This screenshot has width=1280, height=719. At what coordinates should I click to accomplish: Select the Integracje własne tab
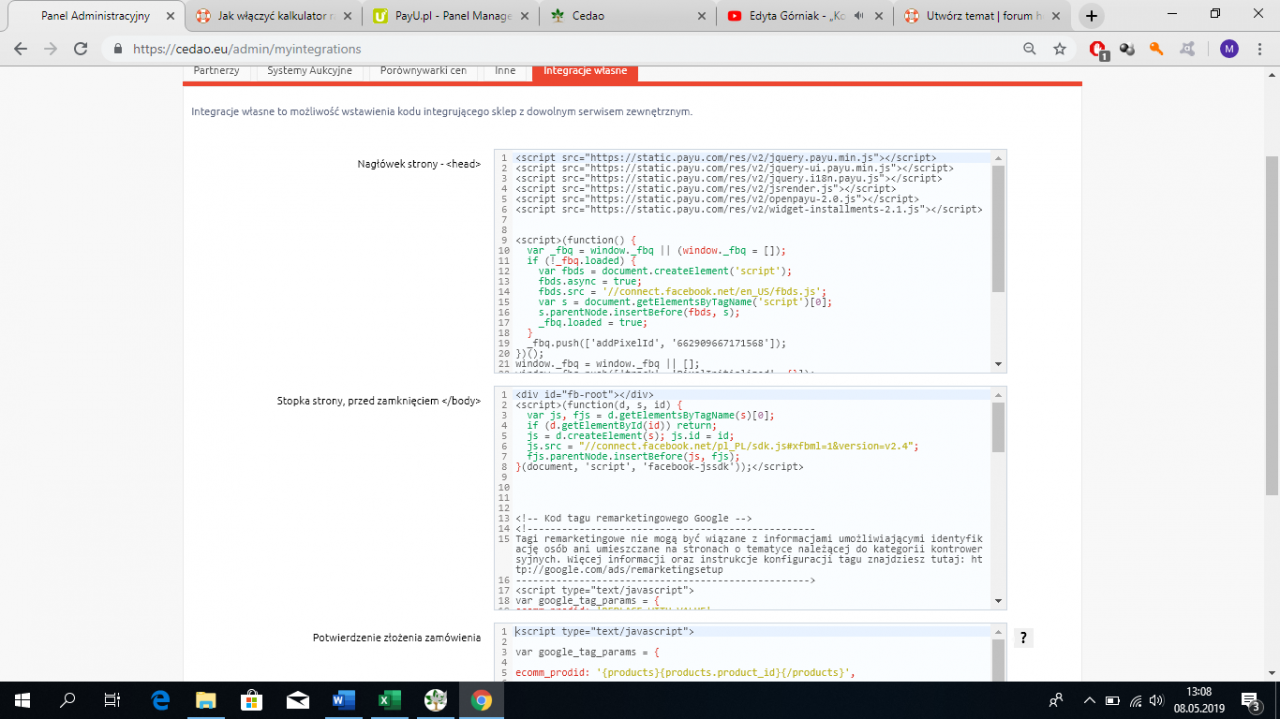point(585,71)
